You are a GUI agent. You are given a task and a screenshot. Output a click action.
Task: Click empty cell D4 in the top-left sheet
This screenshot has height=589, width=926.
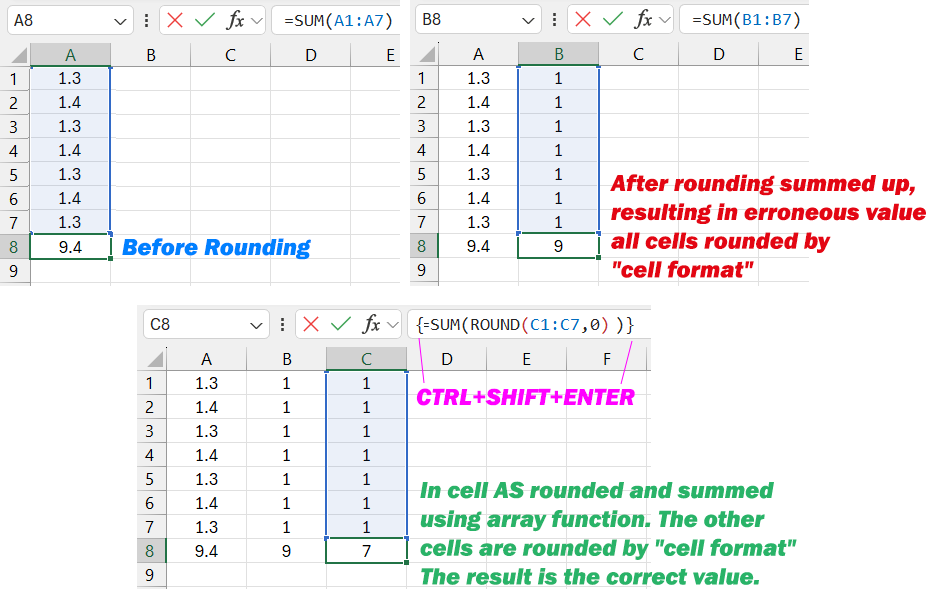(x=311, y=149)
